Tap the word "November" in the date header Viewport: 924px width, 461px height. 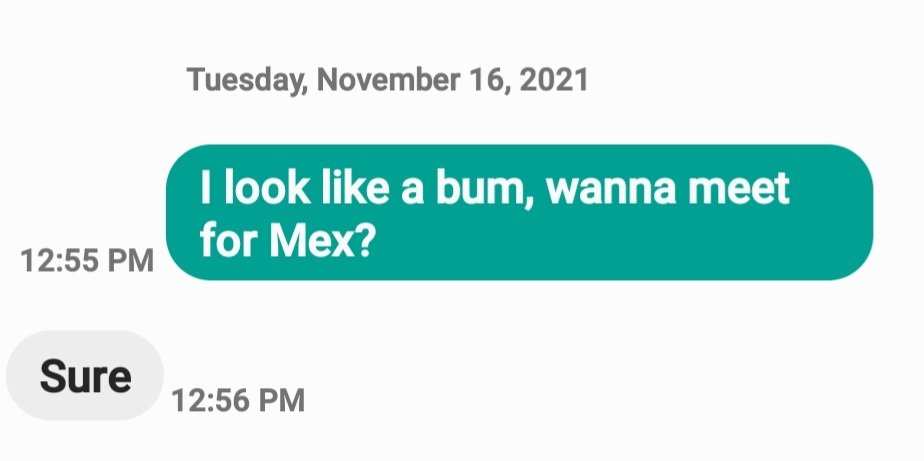tap(388, 80)
